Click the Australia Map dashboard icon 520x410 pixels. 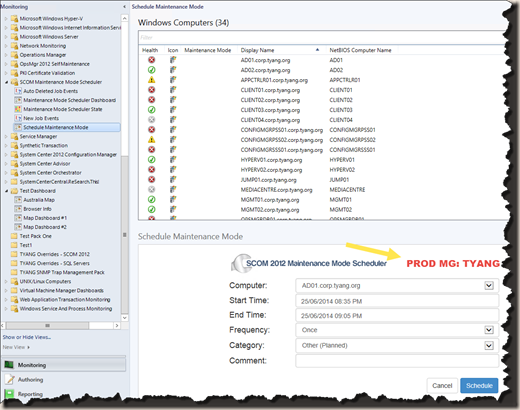tap(18, 200)
